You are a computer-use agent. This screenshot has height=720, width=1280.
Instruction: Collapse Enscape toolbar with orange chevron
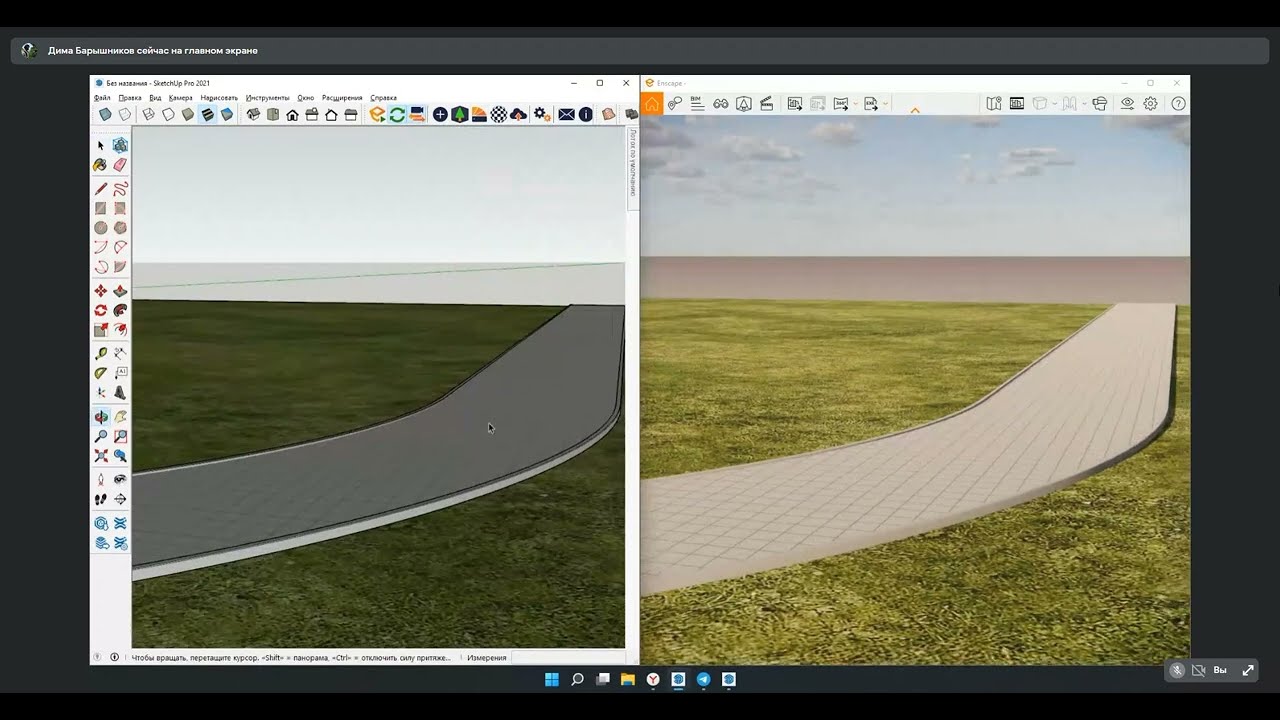(914, 109)
